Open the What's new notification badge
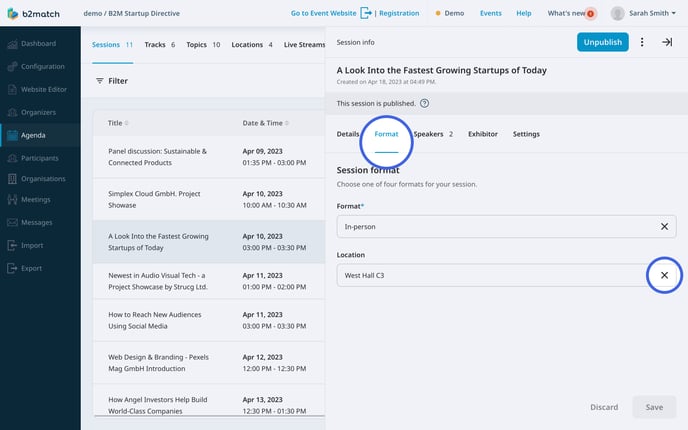This screenshot has width=688, height=430. pyautogui.click(x=591, y=14)
